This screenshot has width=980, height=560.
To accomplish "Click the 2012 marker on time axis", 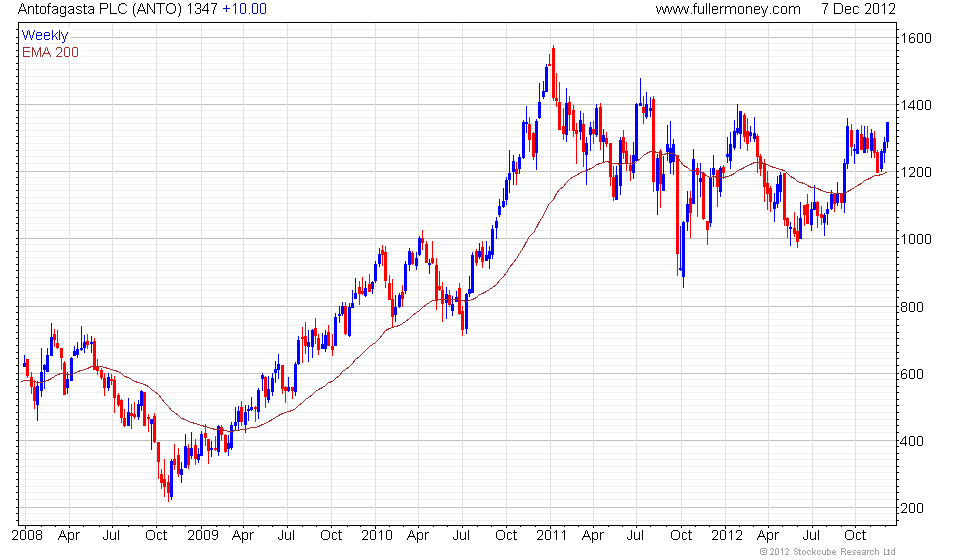I will click(x=726, y=536).
